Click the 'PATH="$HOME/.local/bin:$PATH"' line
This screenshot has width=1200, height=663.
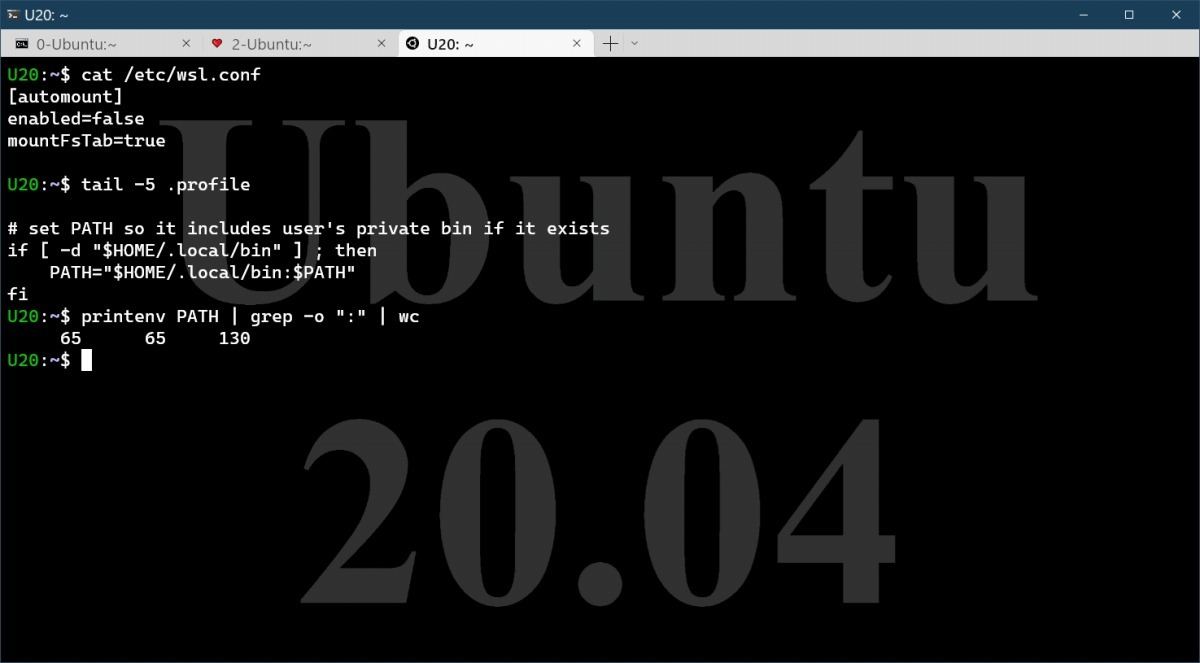[203, 273]
